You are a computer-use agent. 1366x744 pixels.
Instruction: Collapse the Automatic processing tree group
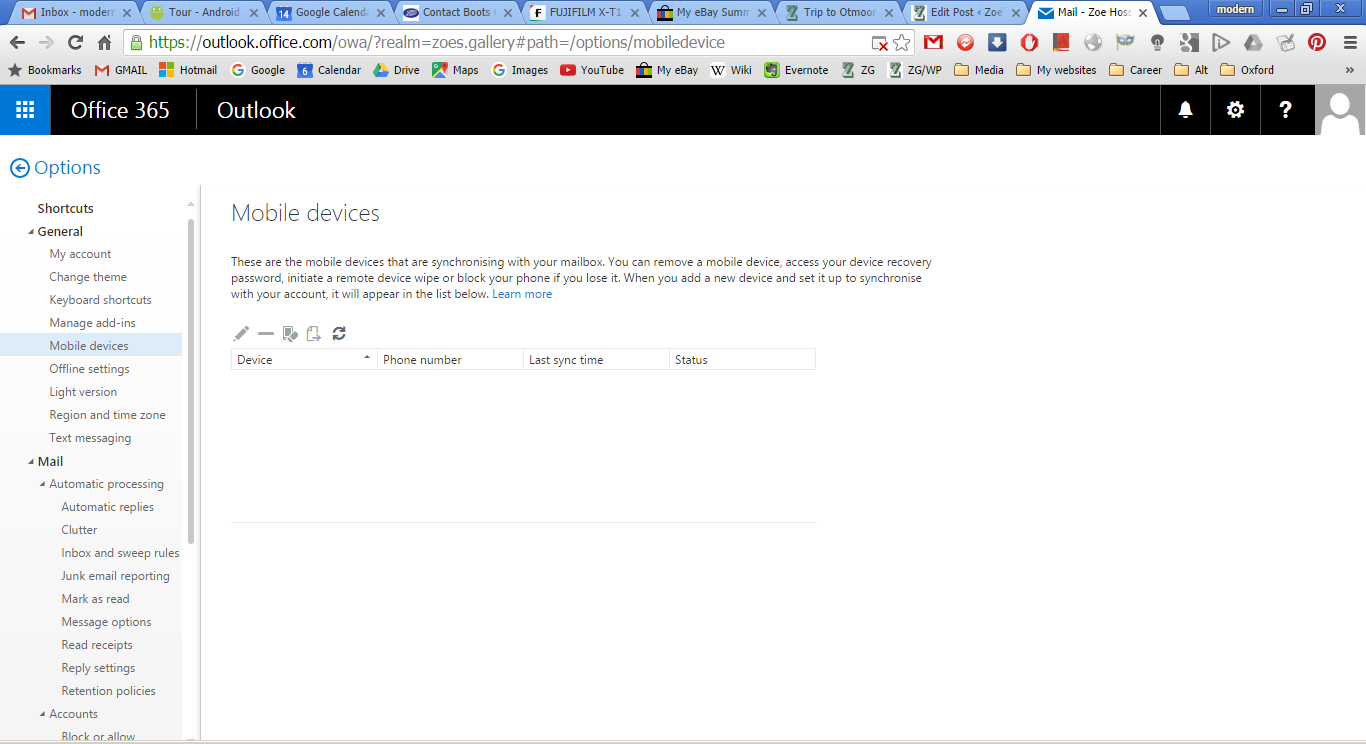click(x=42, y=485)
